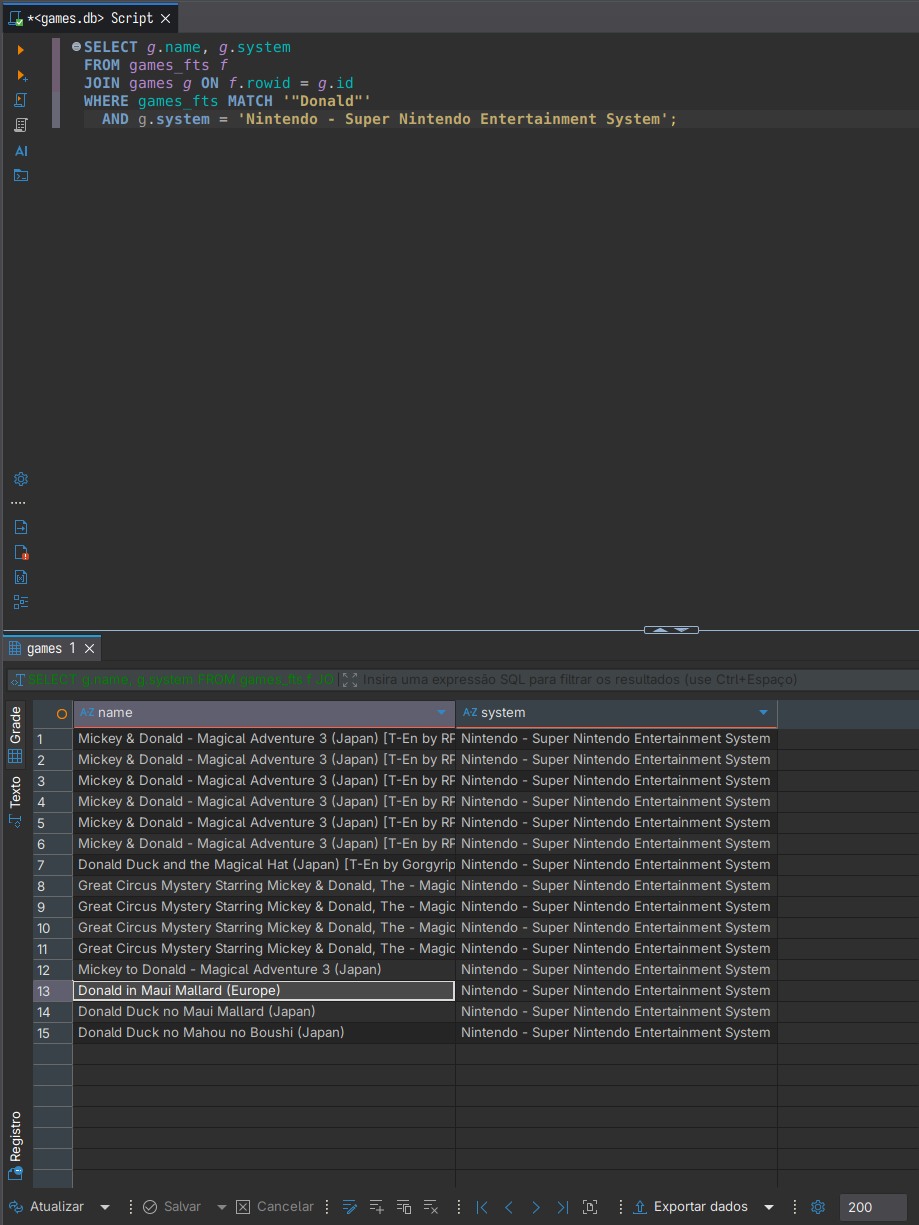Click the Grade grid icon in side strip
Screen dimensions: 919x1225
[x=16, y=756]
